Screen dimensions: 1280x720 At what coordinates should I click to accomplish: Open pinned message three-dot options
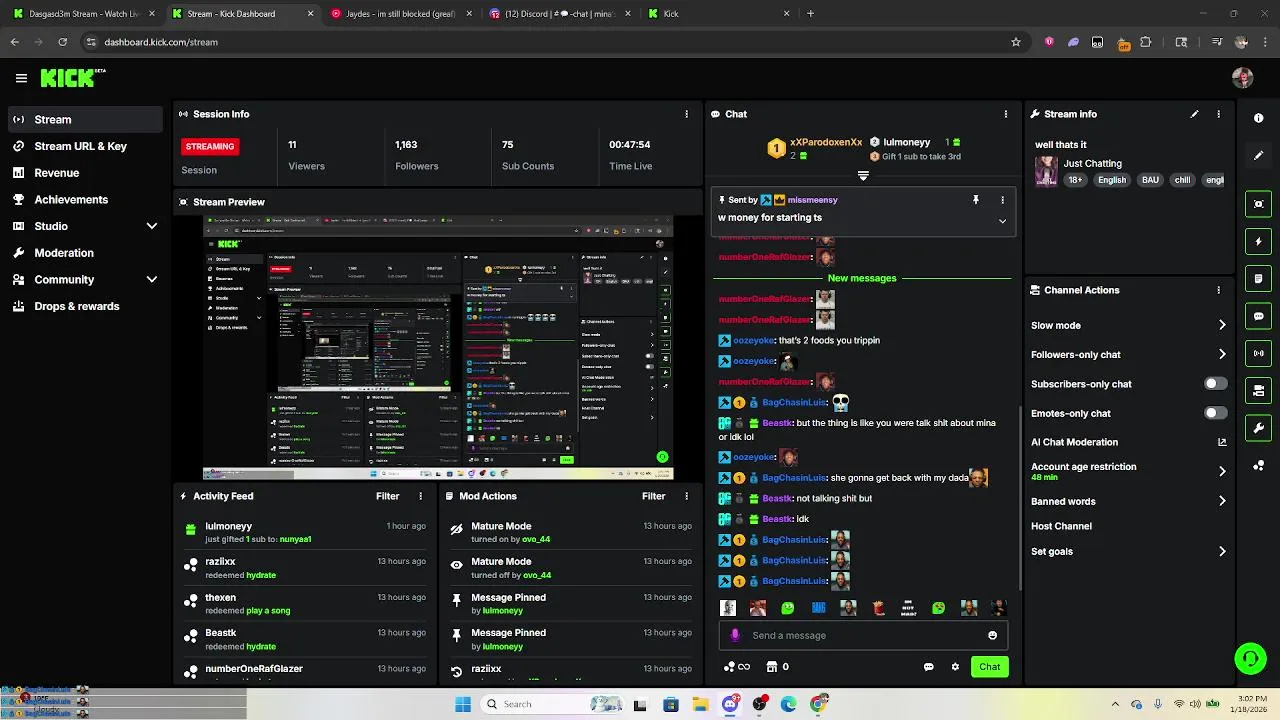point(1003,200)
